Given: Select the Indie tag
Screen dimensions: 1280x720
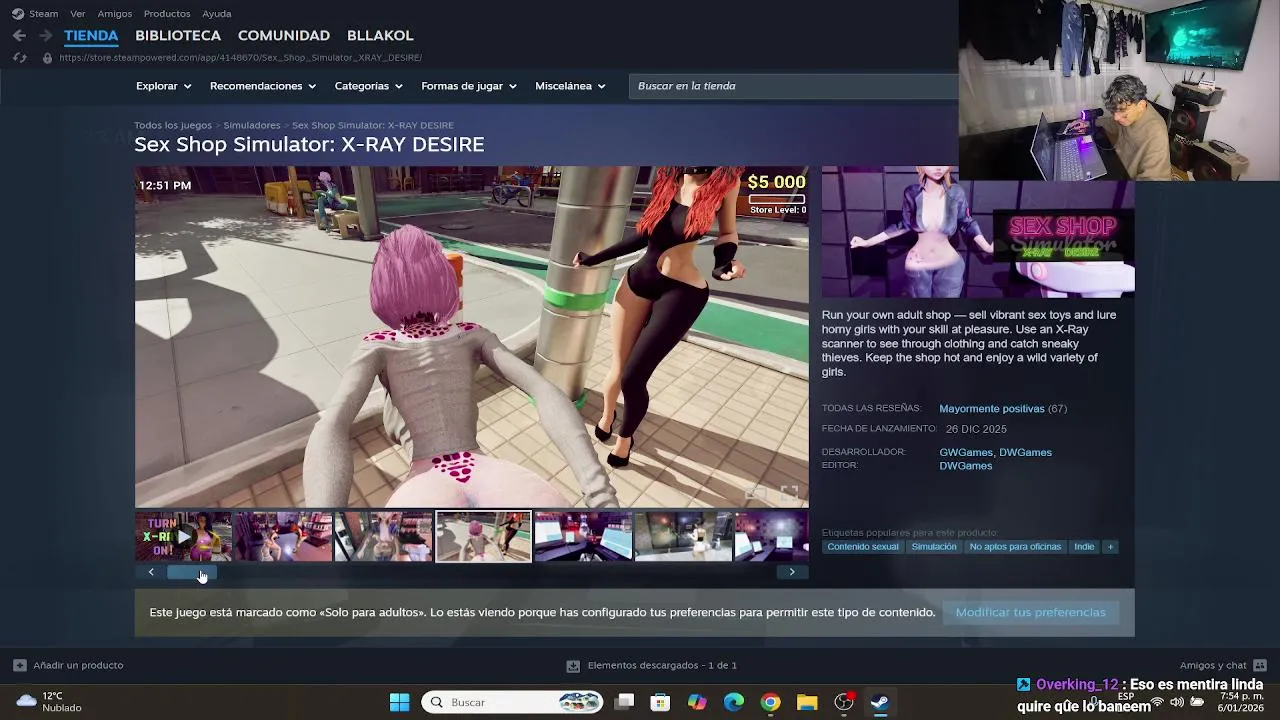Looking at the screenshot, I should pyautogui.click(x=1084, y=547).
